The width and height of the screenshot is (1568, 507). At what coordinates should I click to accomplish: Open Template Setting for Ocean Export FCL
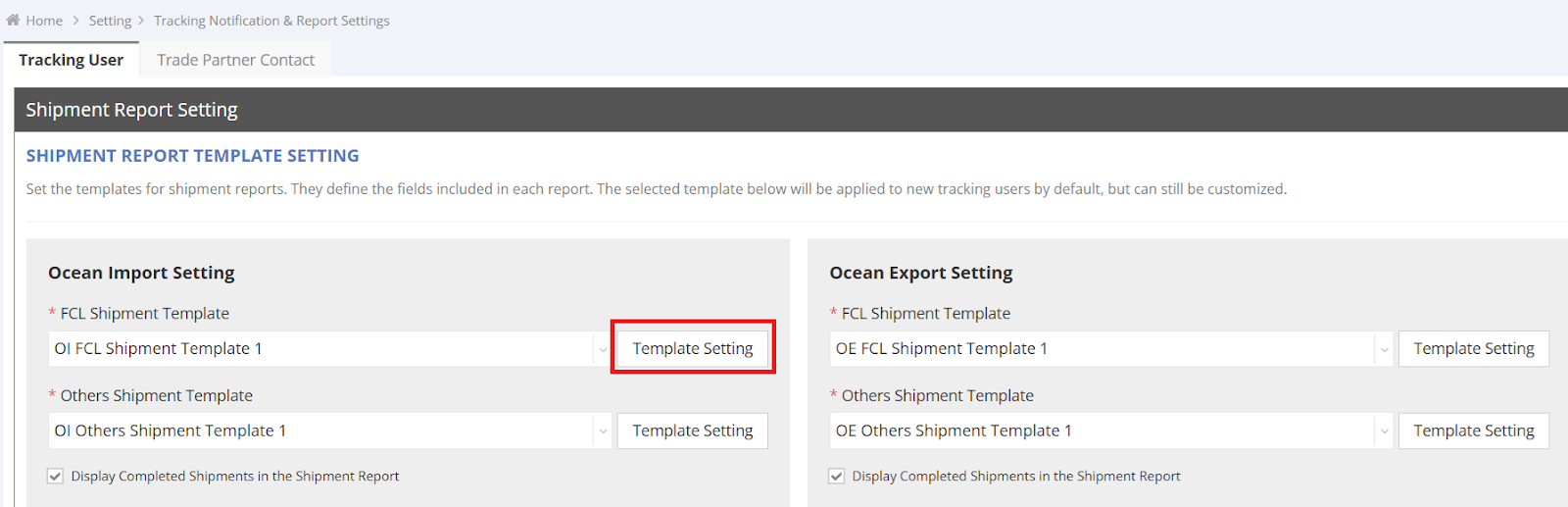pos(1473,349)
